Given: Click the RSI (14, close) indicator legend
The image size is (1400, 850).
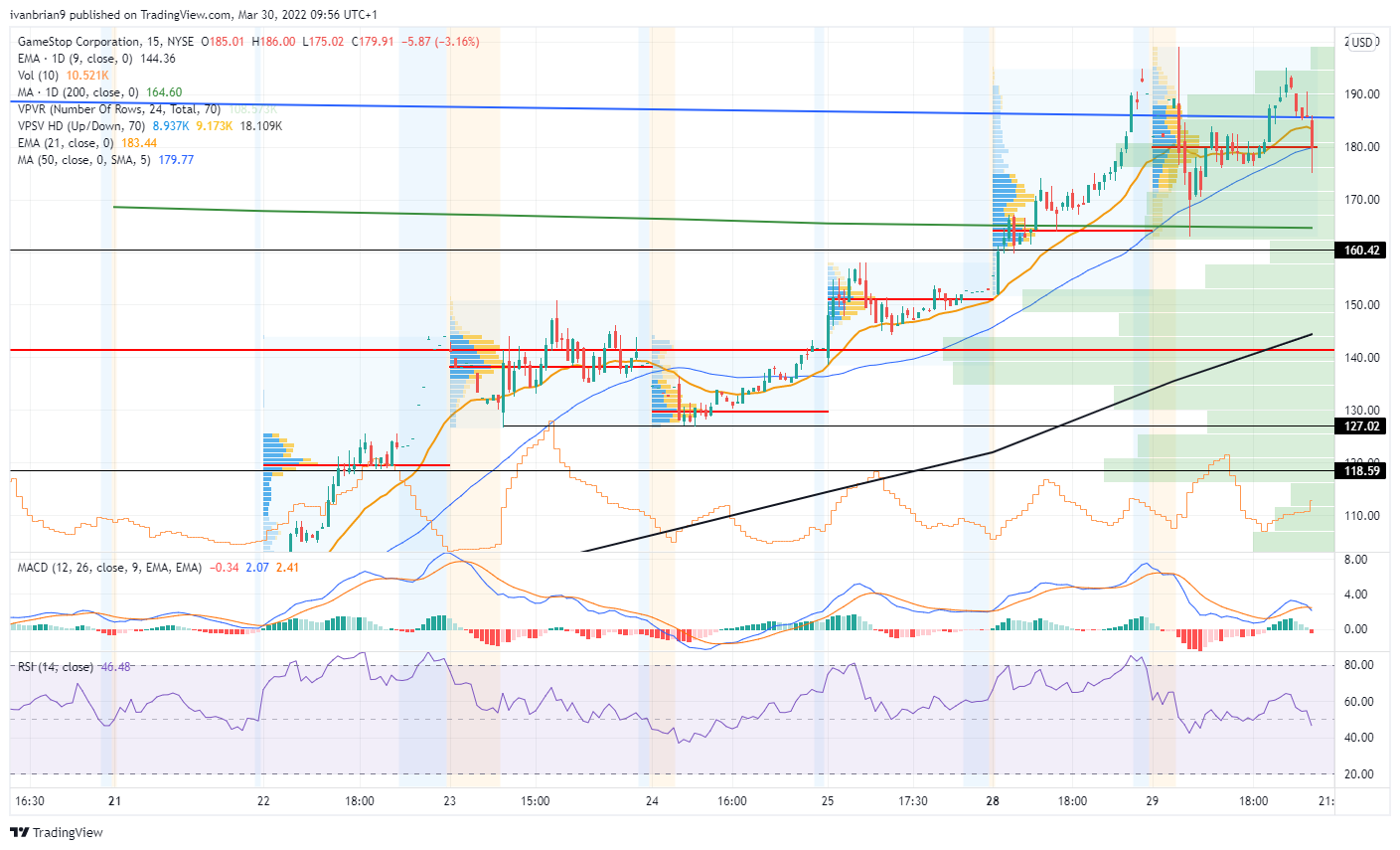Looking at the screenshot, I should tap(74, 667).
